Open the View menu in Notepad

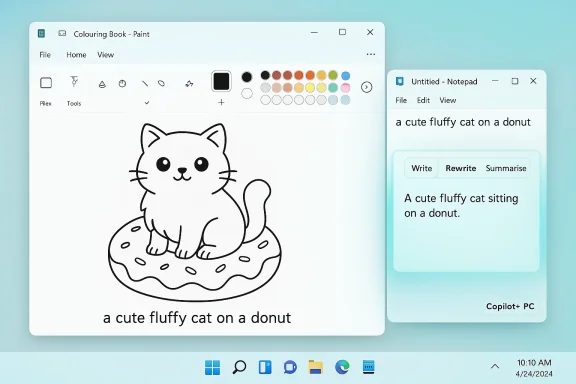[447, 100]
